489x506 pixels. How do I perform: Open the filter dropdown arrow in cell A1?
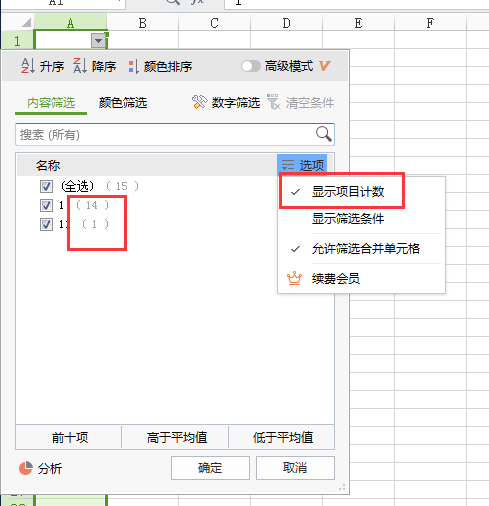[98, 41]
